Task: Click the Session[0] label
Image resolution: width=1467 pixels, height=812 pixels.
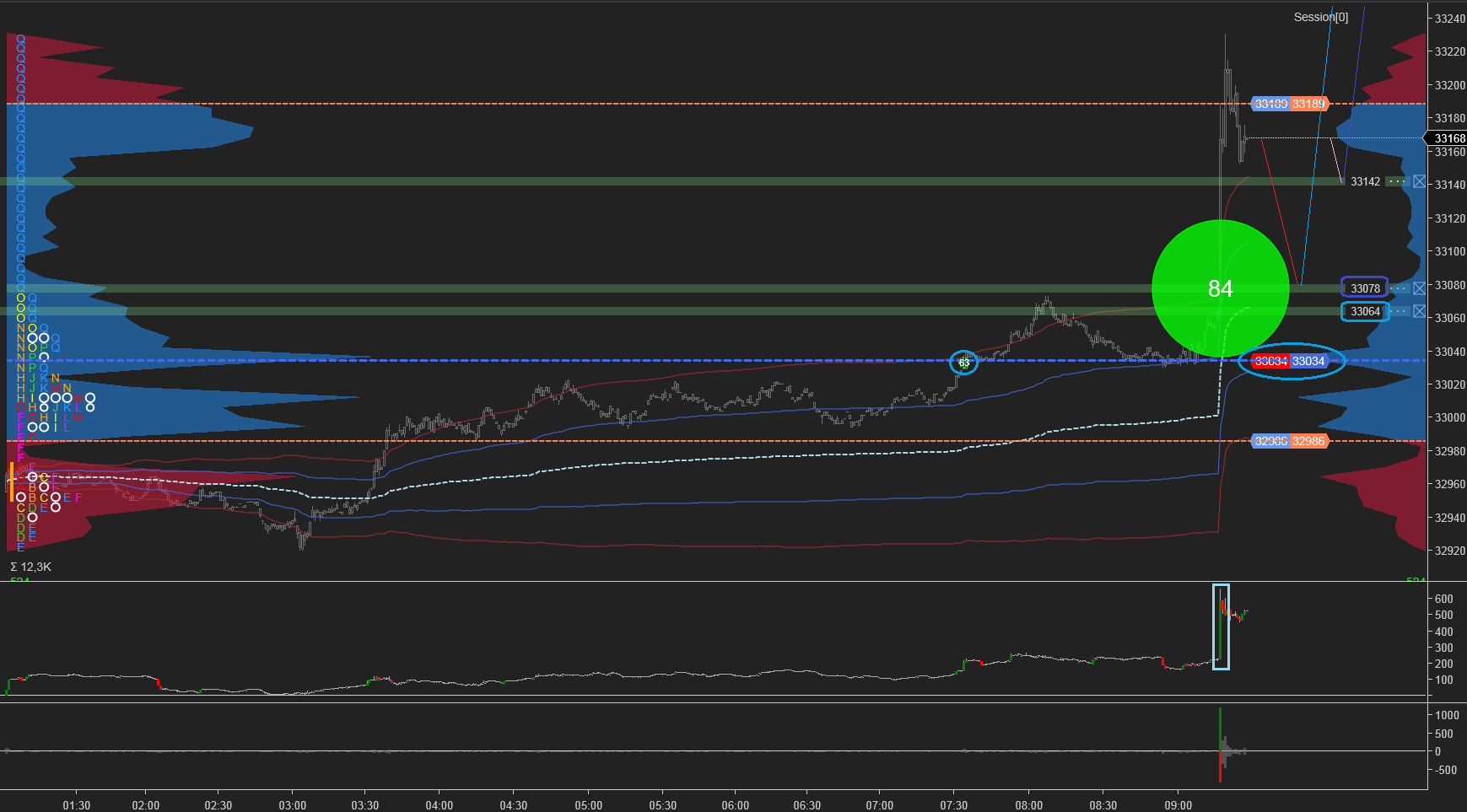Action: pos(1321,17)
